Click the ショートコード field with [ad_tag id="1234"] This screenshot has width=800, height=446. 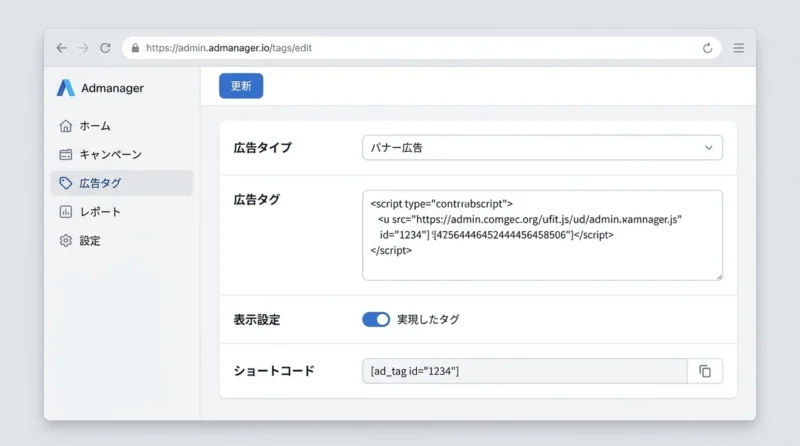pyautogui.click(x=525, y=371)
